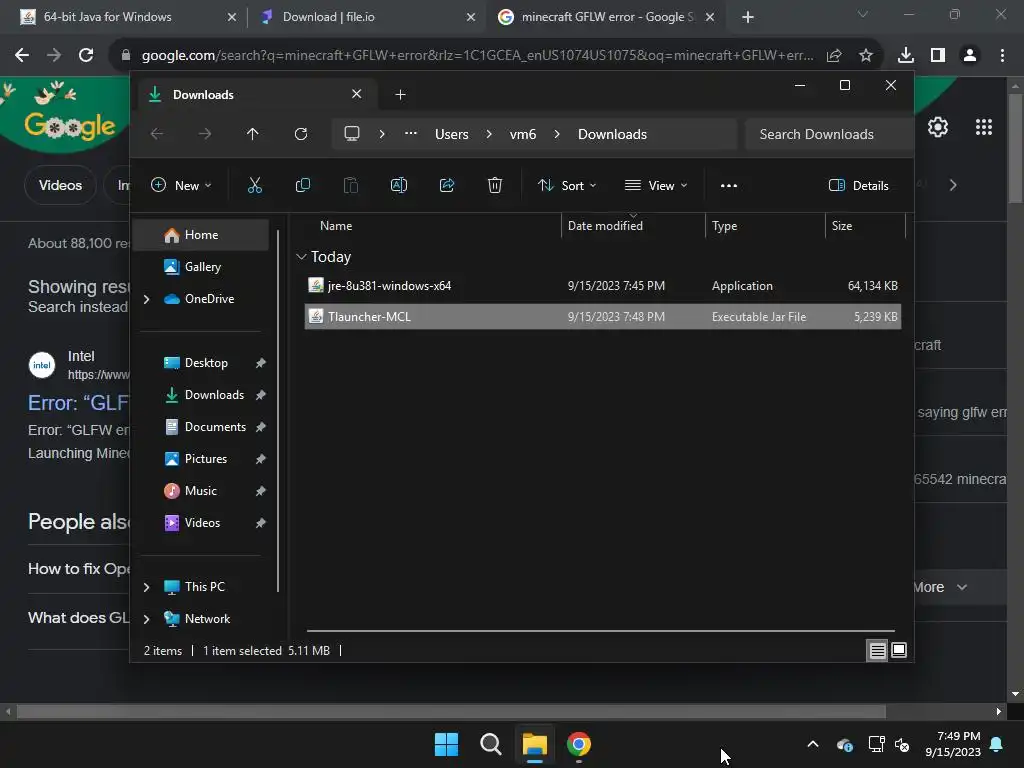Select the Tlauncher-MCL jar file

click(603, 317)
